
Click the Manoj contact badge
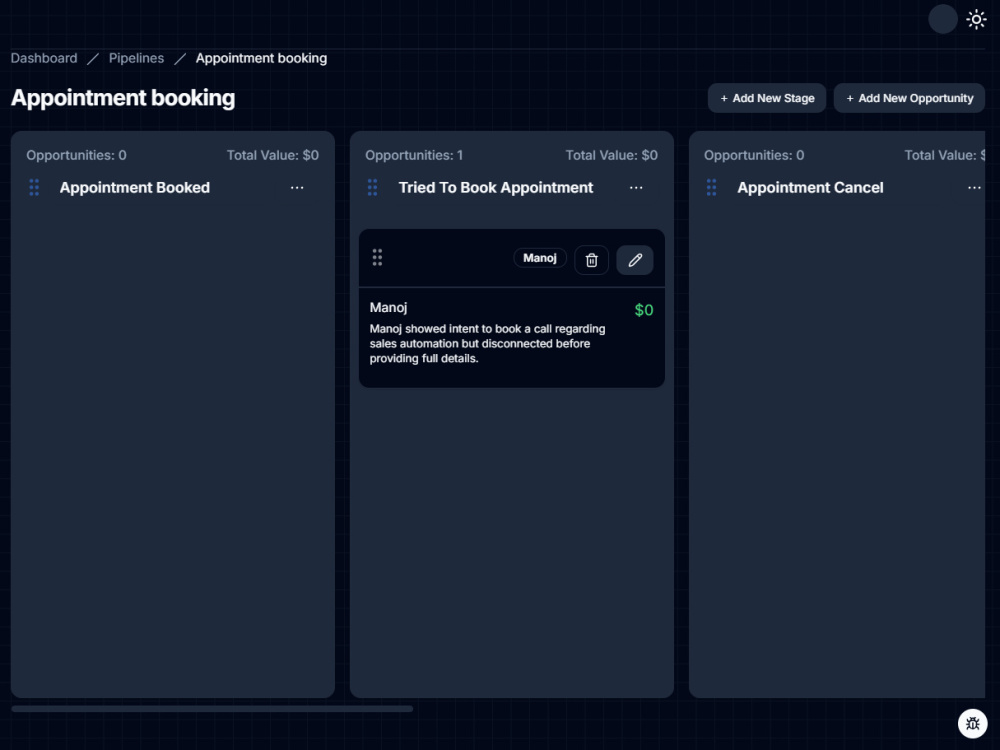tap(540, 258)
